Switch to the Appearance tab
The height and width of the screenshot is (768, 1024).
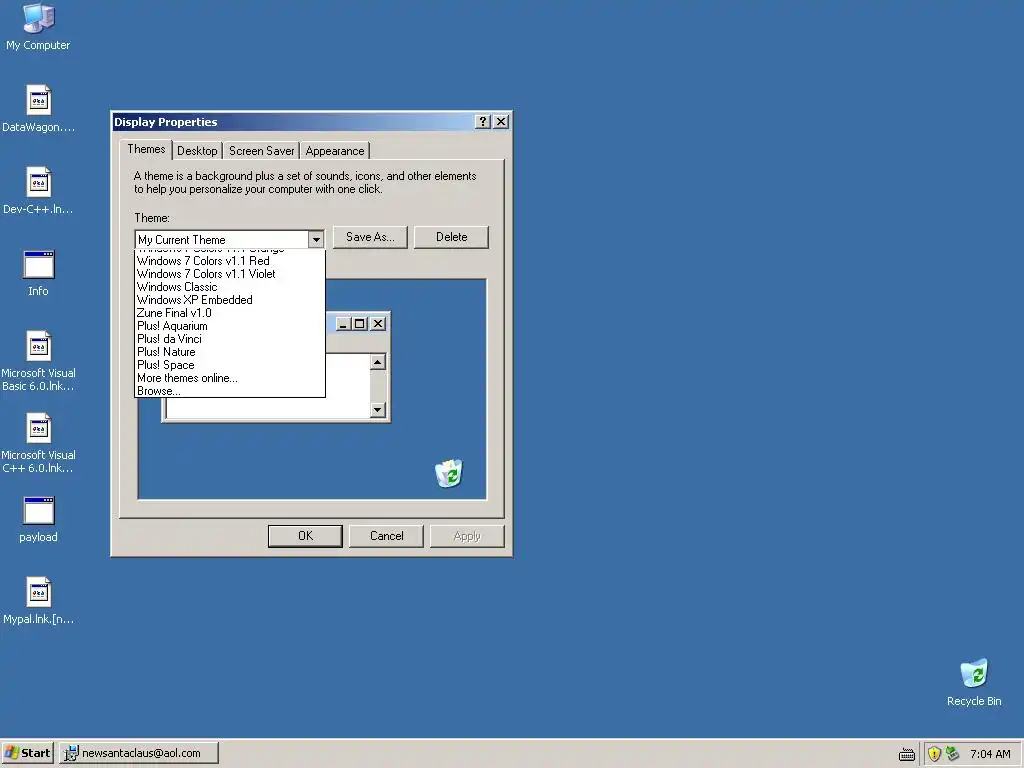[x=335, y=151]
